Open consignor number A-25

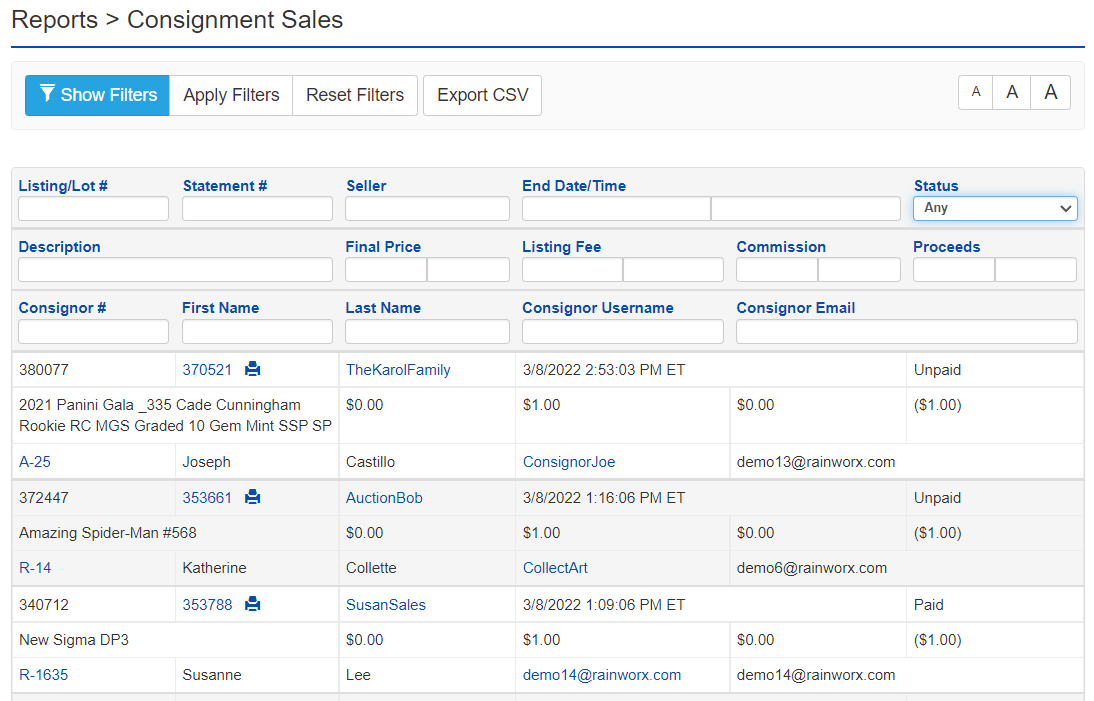tap(35, 462)
